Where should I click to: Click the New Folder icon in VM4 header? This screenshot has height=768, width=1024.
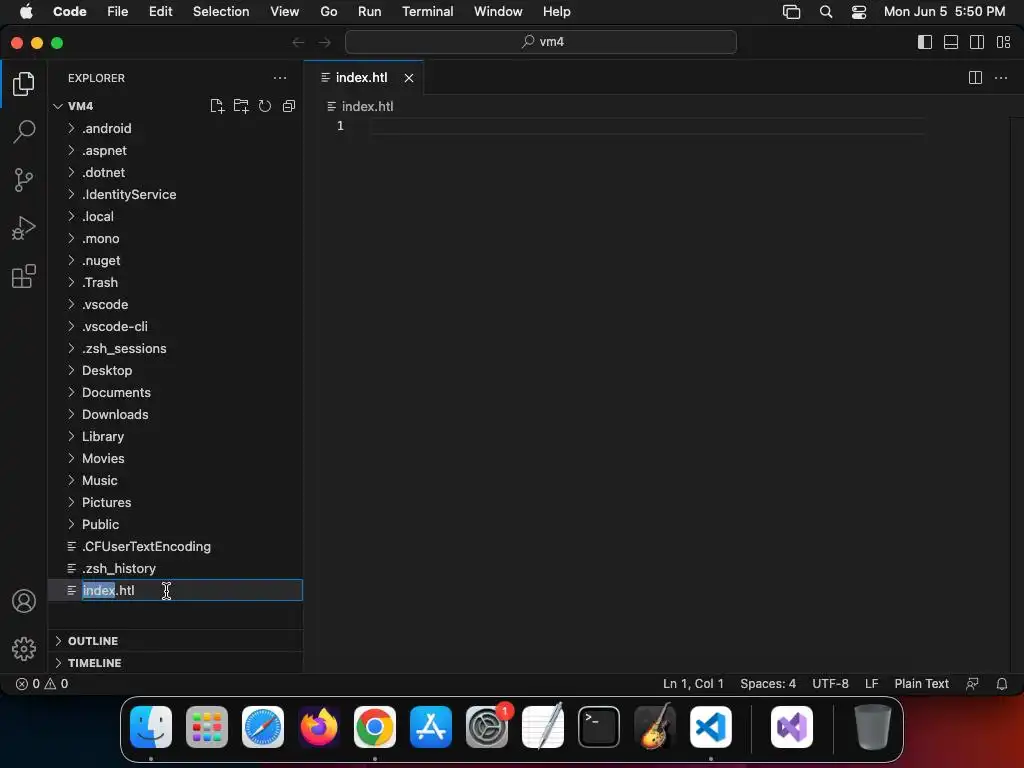tap(241, 106)
